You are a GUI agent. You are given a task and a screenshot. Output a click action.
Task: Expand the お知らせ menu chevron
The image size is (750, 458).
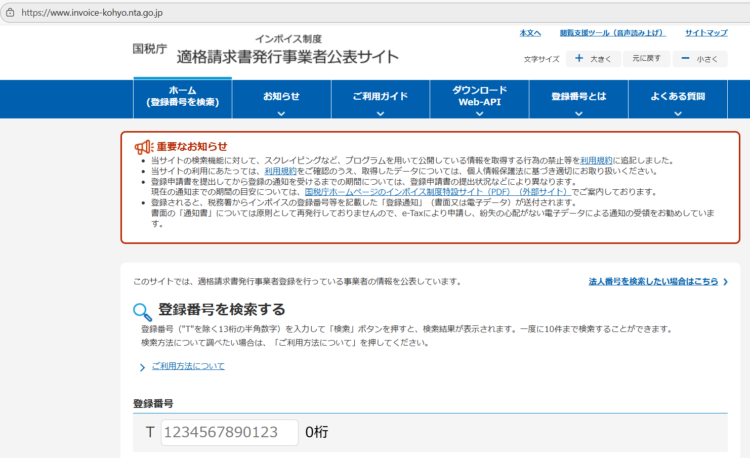(x=281, y=114)
